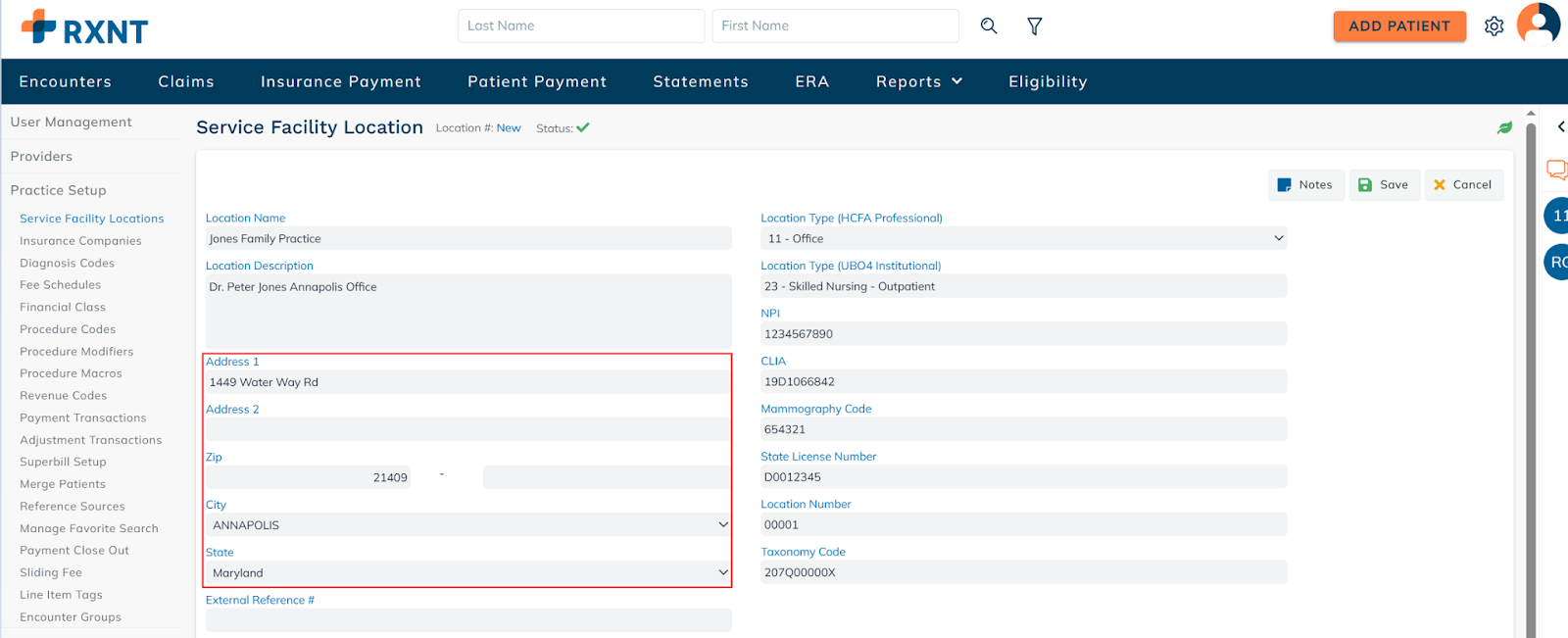Screen dimensions: 1568x638
Task: Click the ADD PATIENT button
Action: [1398, 26]
